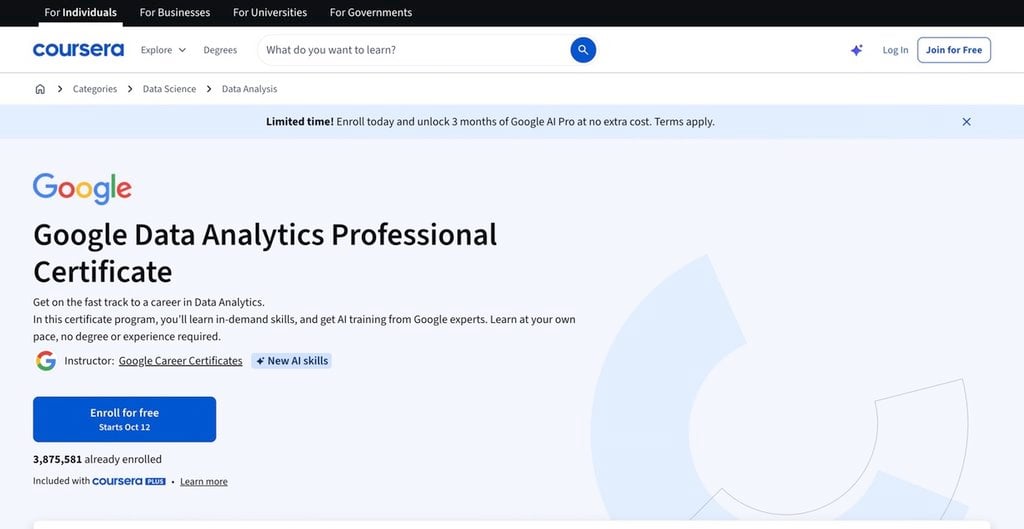Dismiss the Limited time promo banner
The image size is (1024, 529).
(967, 121)
